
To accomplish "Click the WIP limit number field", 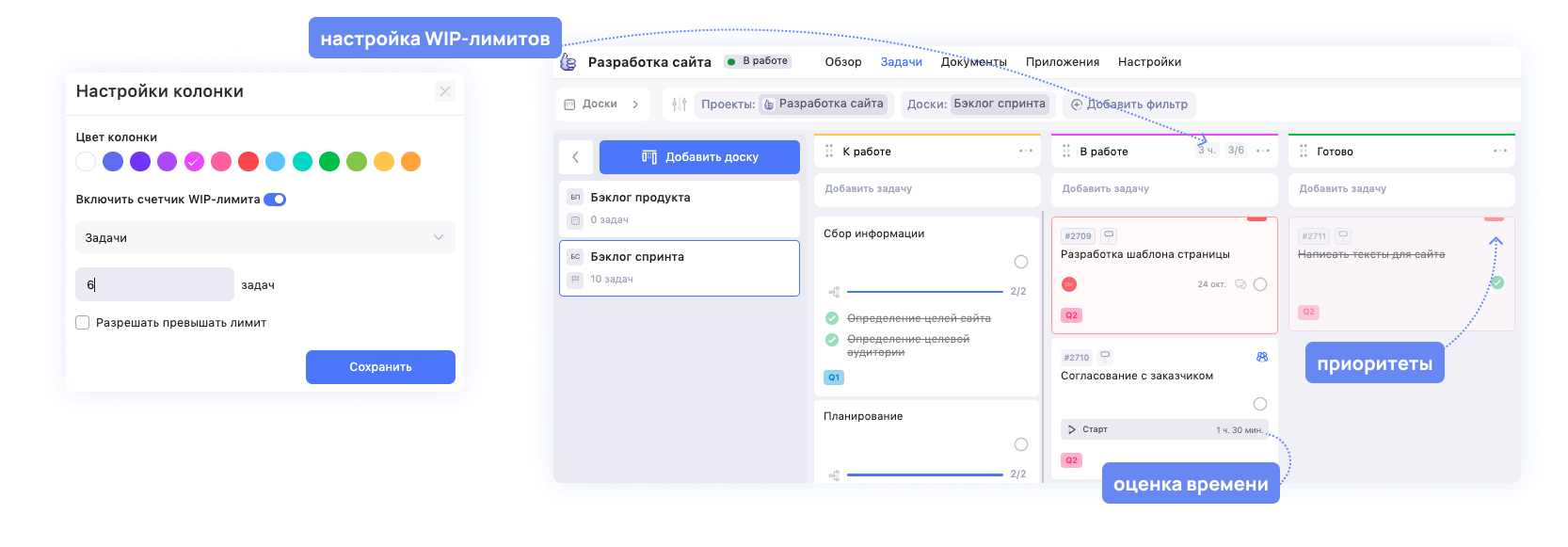I will [154, 284].
